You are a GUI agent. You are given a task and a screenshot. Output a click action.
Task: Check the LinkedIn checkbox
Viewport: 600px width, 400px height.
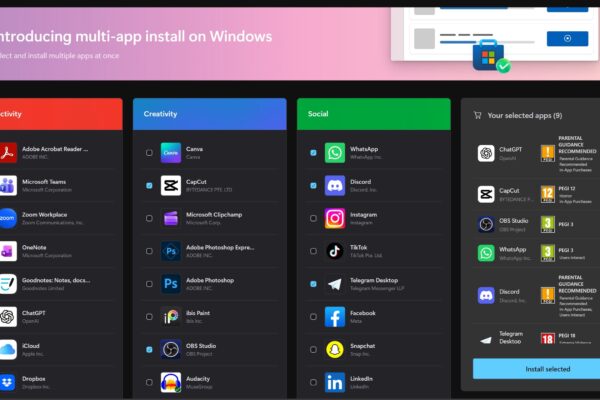(313, 382)
